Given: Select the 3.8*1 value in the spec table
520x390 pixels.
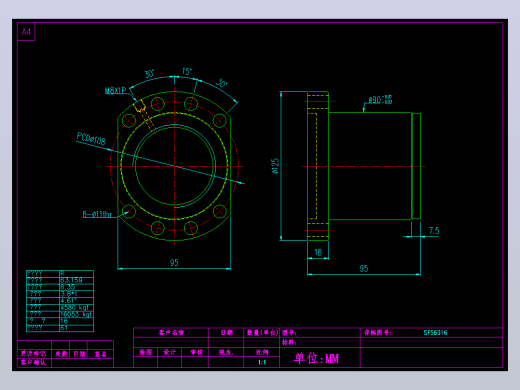Looking at the screenshot, I should [69, 294].
